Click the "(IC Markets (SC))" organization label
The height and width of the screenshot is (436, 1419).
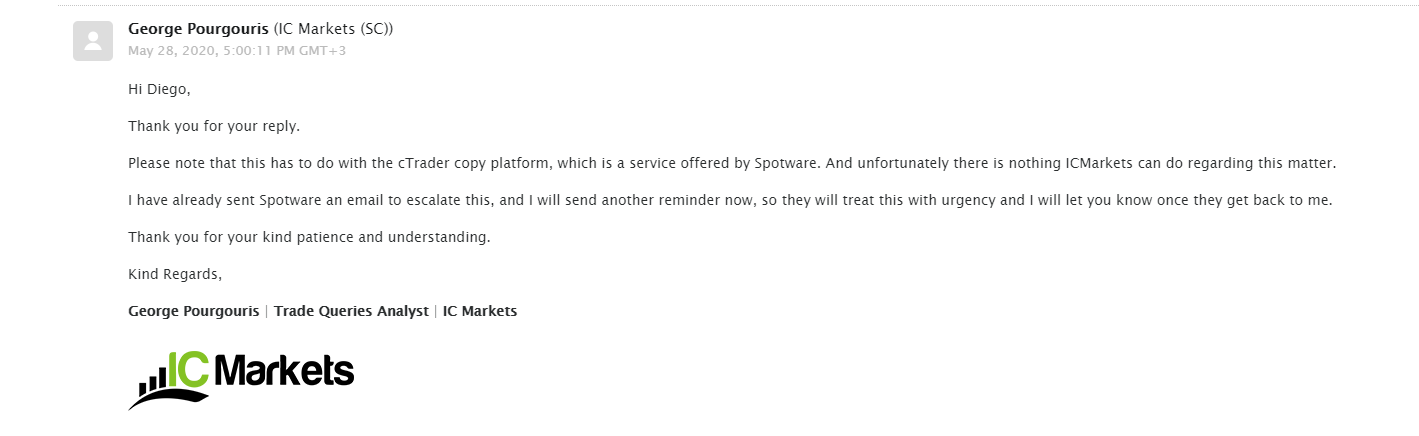click(x=333, y=29)
